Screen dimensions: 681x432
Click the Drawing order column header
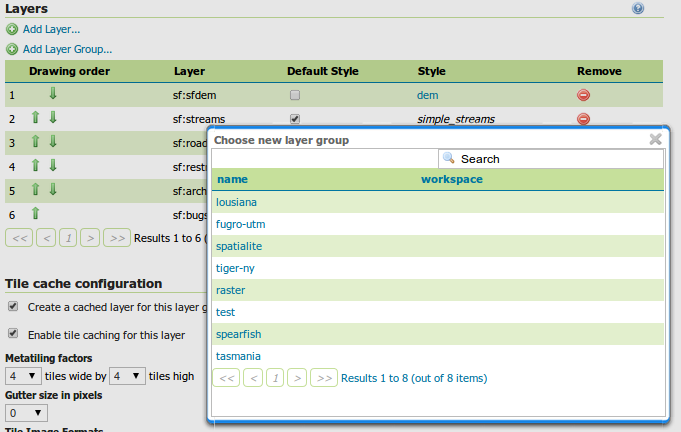tap(69, 71)
